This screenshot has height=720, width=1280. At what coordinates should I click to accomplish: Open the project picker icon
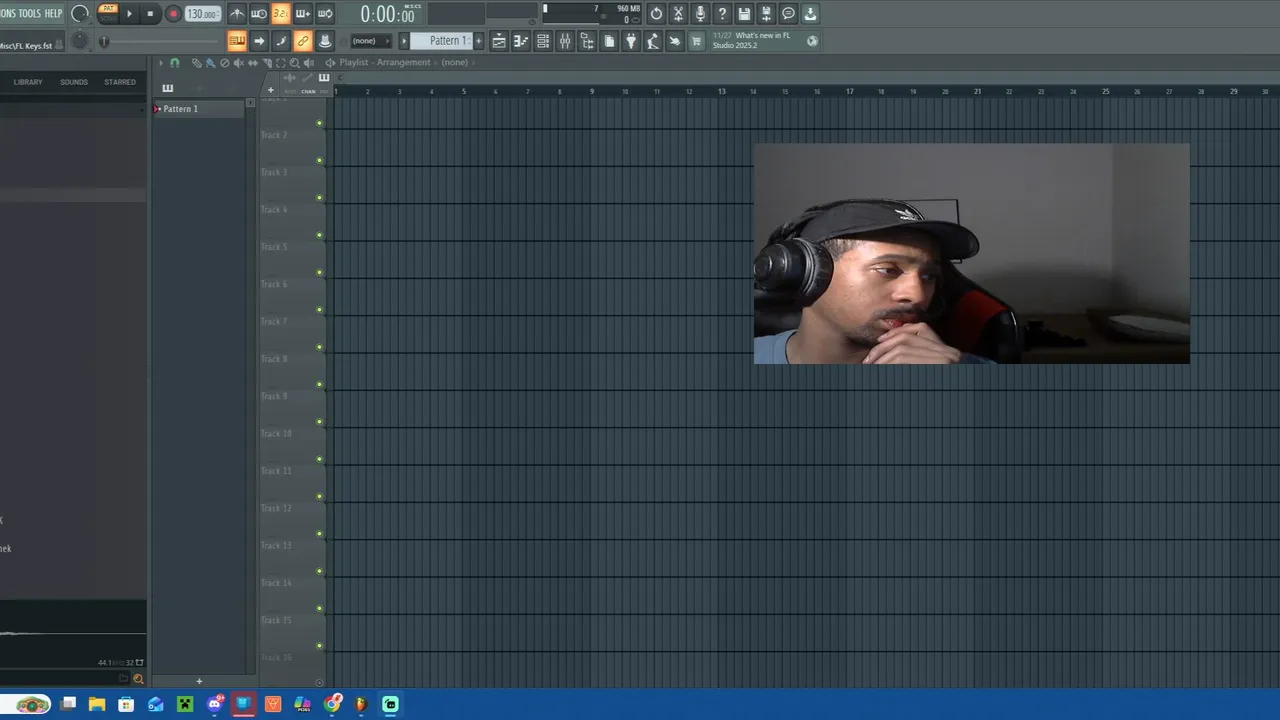(609, 41)
